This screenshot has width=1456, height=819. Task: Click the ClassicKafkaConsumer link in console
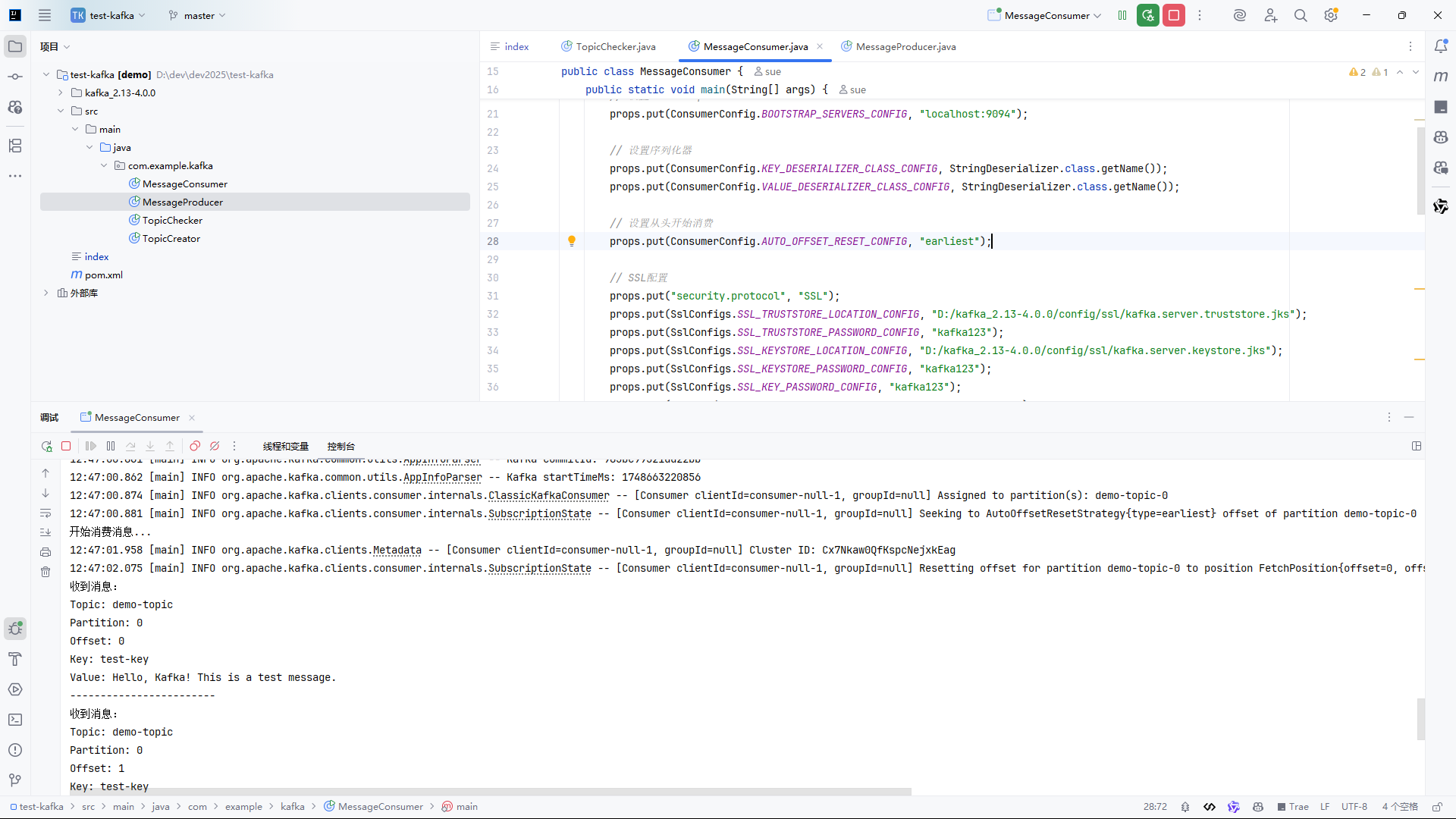[x=548, y=495]
